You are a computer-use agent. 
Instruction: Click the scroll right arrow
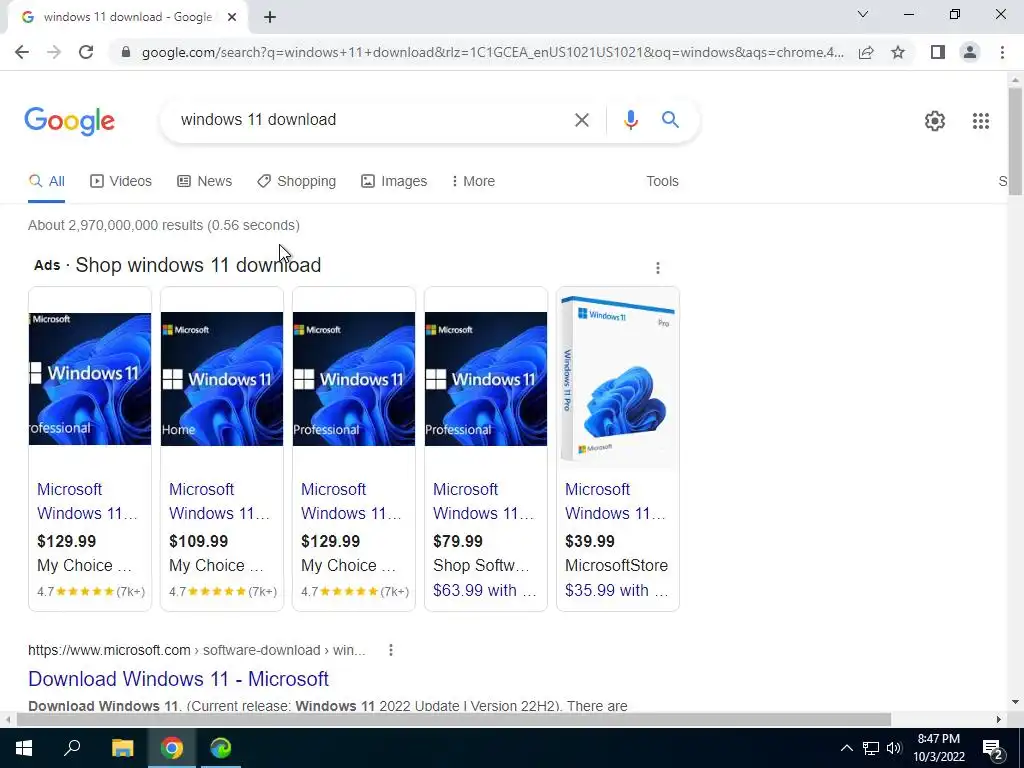pos(999,720)
